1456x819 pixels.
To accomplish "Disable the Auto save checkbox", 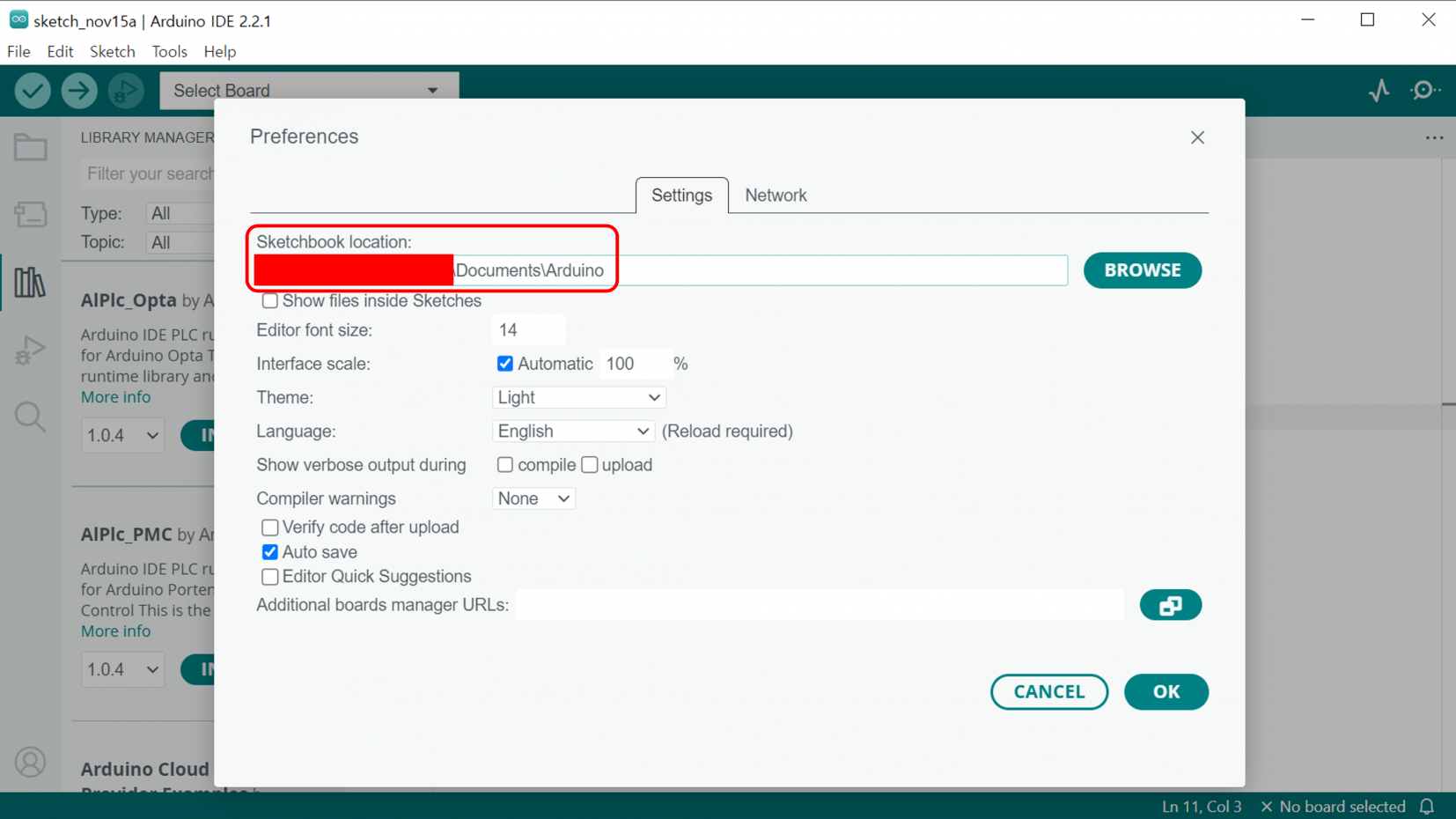I will point(270,552).
